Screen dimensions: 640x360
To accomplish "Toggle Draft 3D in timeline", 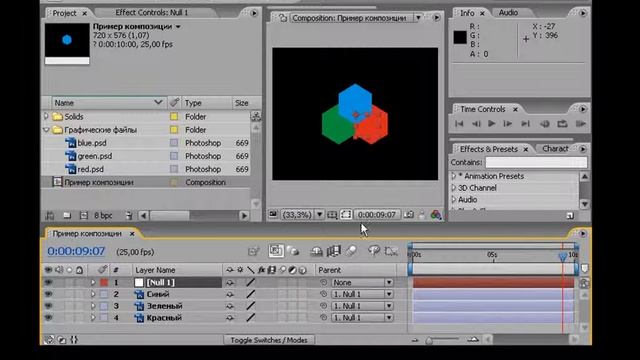I will [293, 251].
